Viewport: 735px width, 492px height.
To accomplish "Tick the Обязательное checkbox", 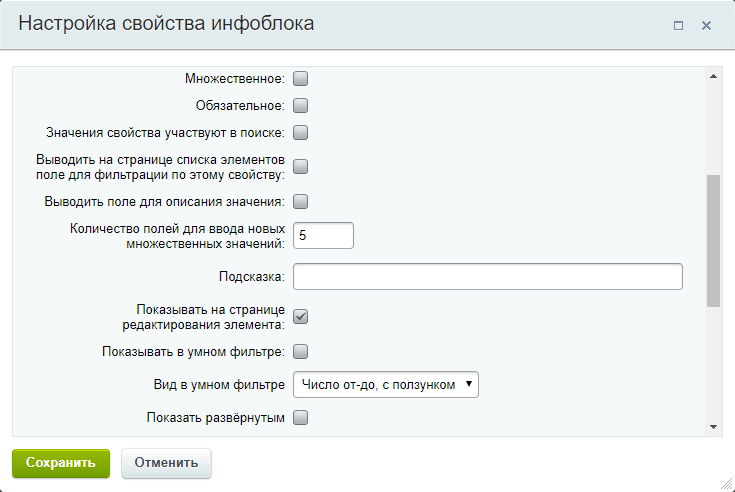I will [x=300, y=105].
